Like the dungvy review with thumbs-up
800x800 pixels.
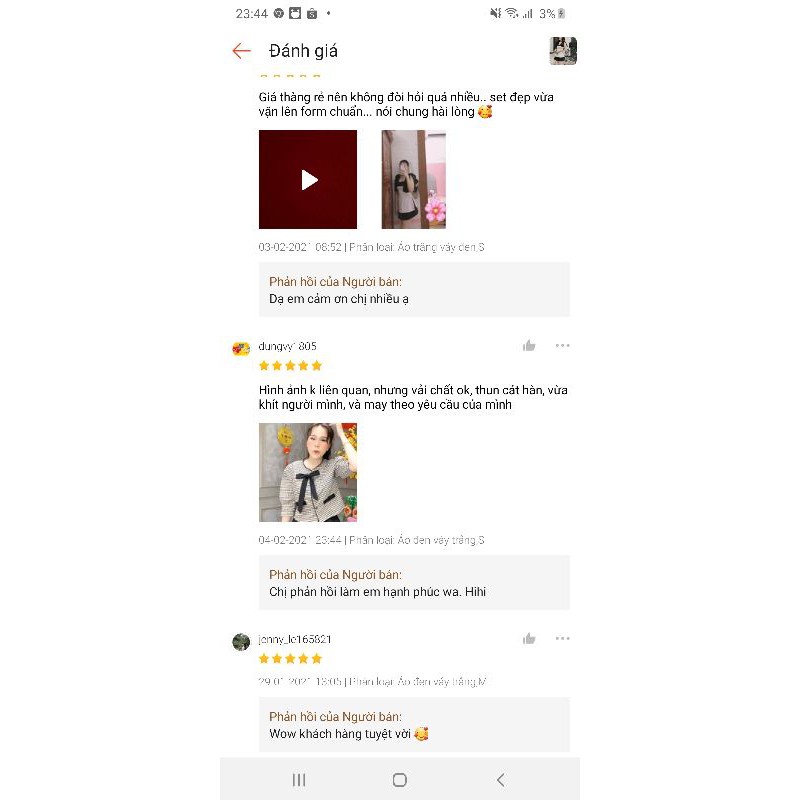[x=529, y=346]
